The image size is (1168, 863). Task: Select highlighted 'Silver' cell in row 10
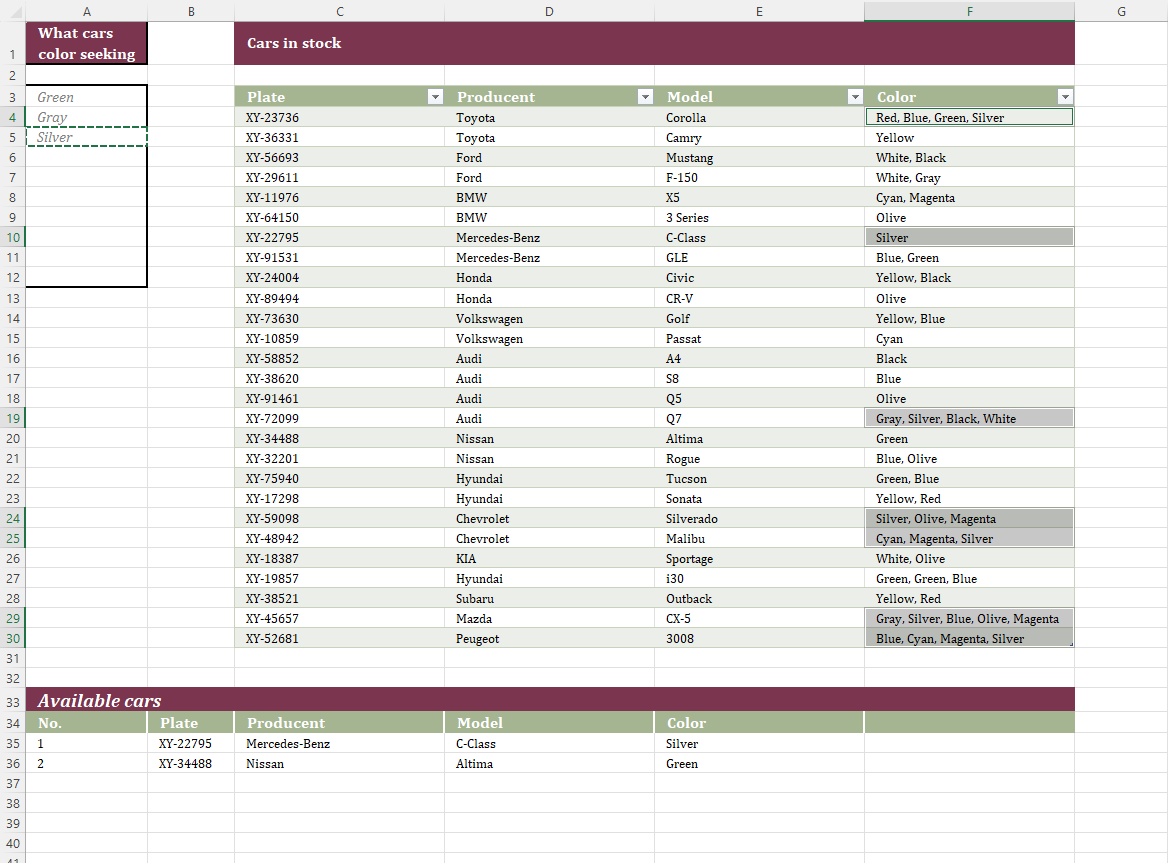coord(969,238)
